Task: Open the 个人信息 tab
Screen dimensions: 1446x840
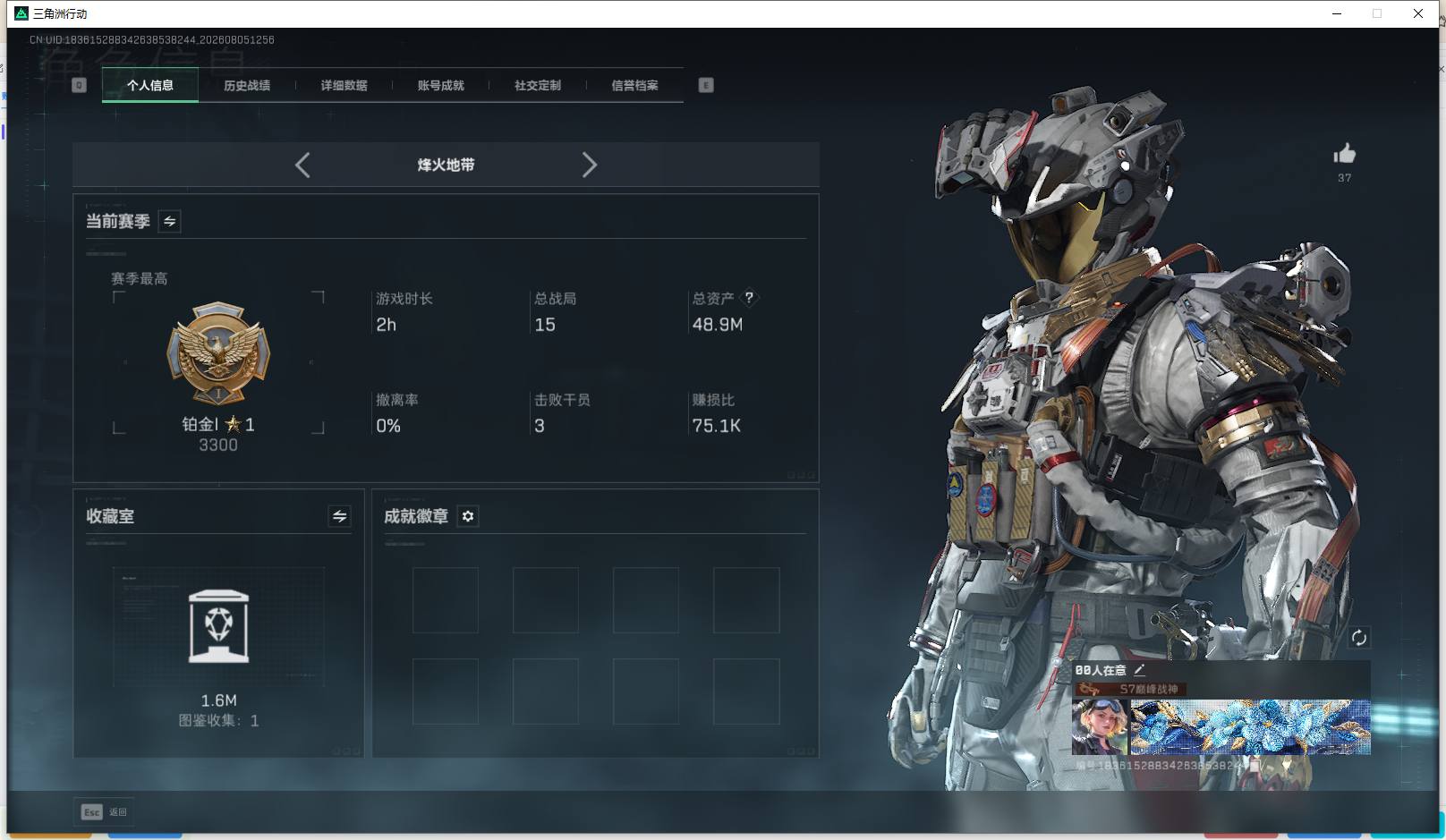Action: 150,85
